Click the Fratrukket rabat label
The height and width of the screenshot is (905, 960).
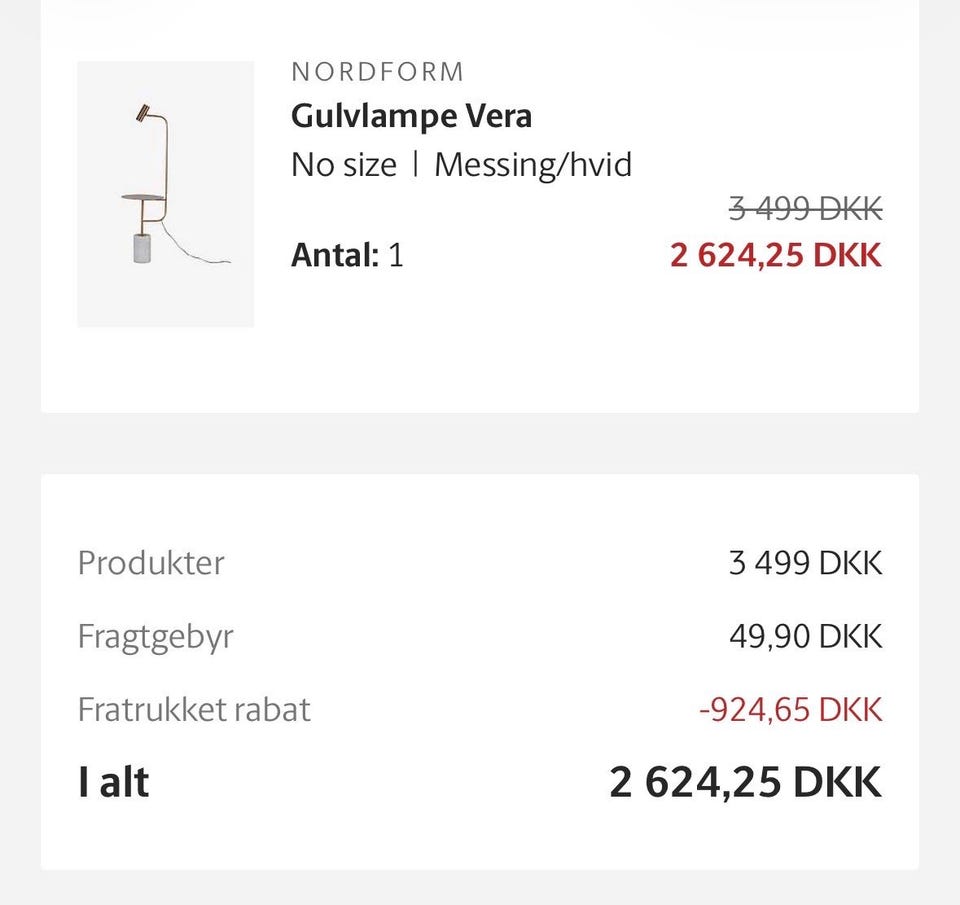[194, 709]
